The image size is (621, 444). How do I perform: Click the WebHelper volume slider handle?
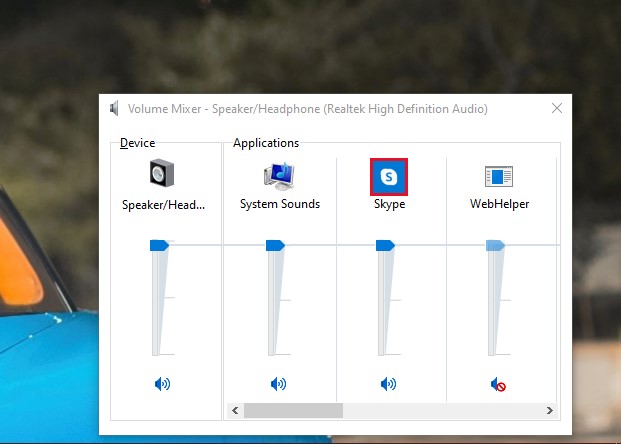(495, 245)
